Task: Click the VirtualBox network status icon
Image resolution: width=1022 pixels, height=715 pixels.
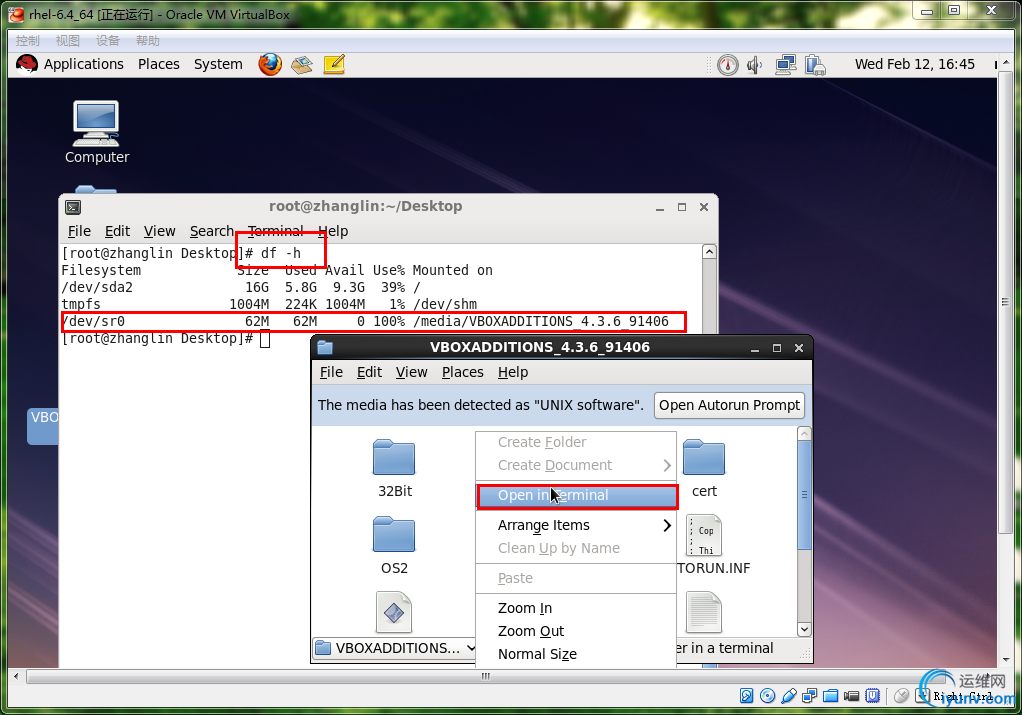Action: point(810,695)
